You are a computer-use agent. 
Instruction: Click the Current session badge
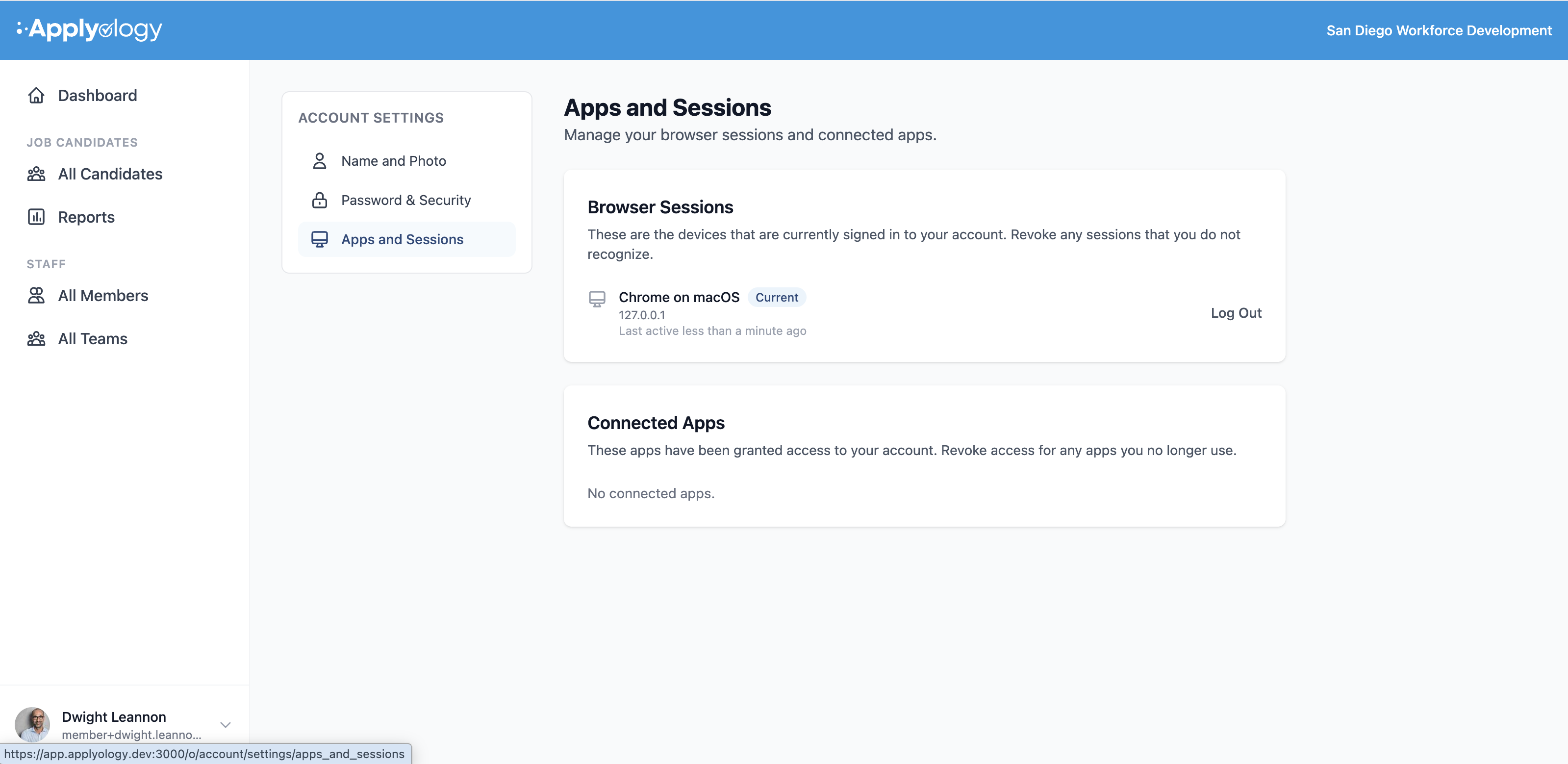(x=777, y=297)
